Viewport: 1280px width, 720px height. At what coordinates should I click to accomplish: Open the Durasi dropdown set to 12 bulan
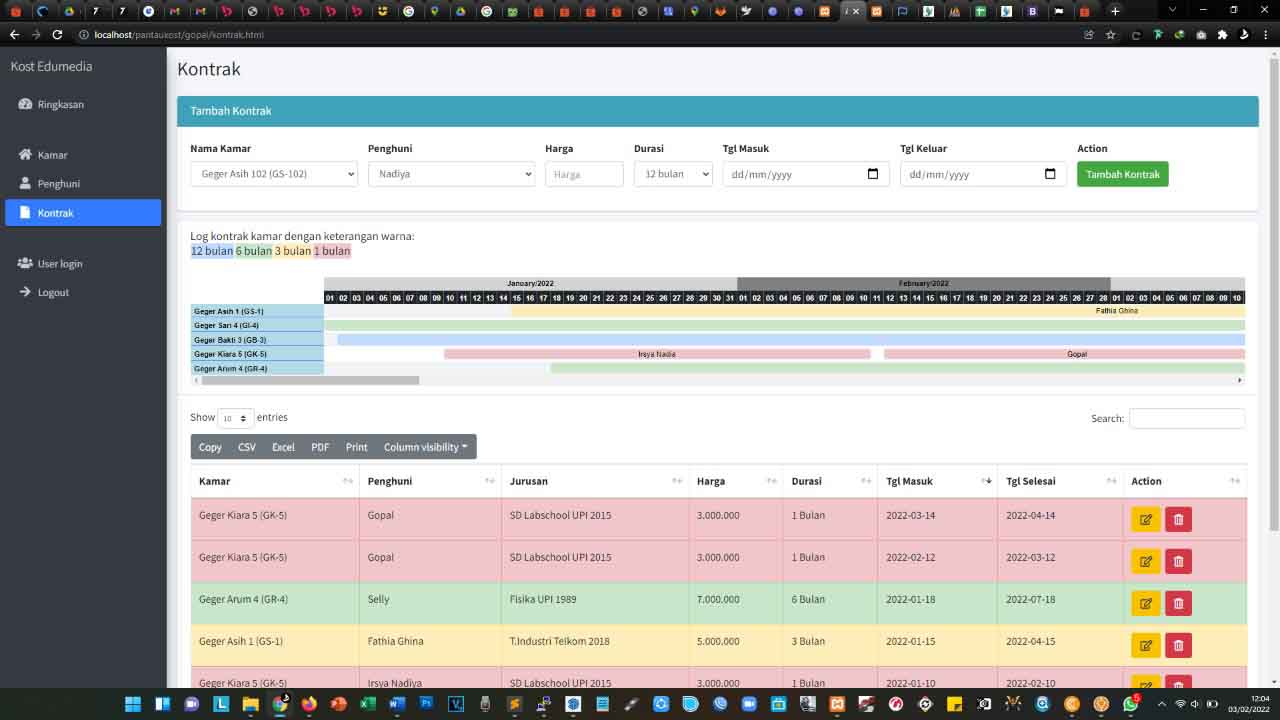pos(672,174)
